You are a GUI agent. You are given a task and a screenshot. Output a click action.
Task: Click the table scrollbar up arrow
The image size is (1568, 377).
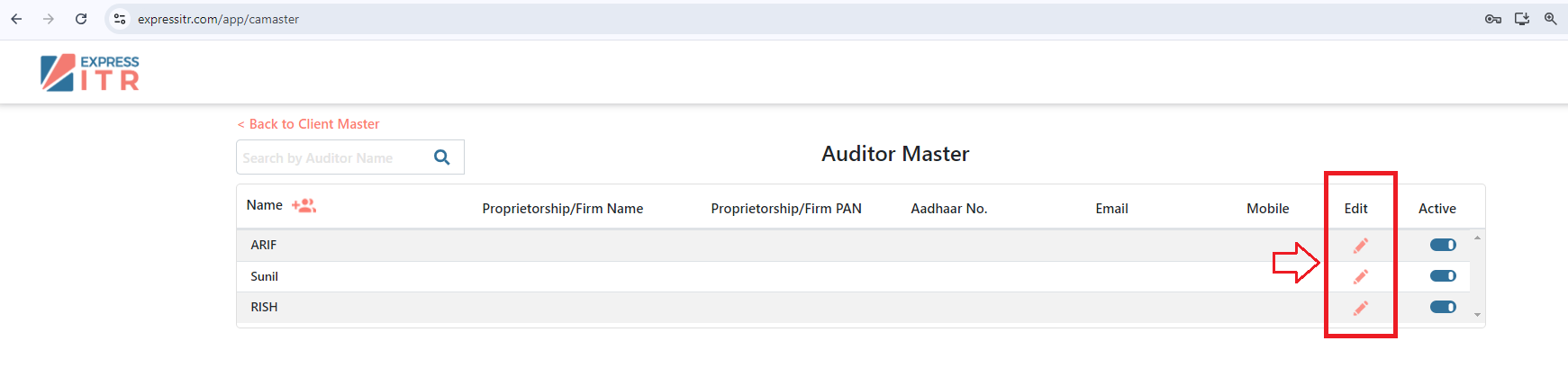pyautogui.click(x=1477, y=238)
